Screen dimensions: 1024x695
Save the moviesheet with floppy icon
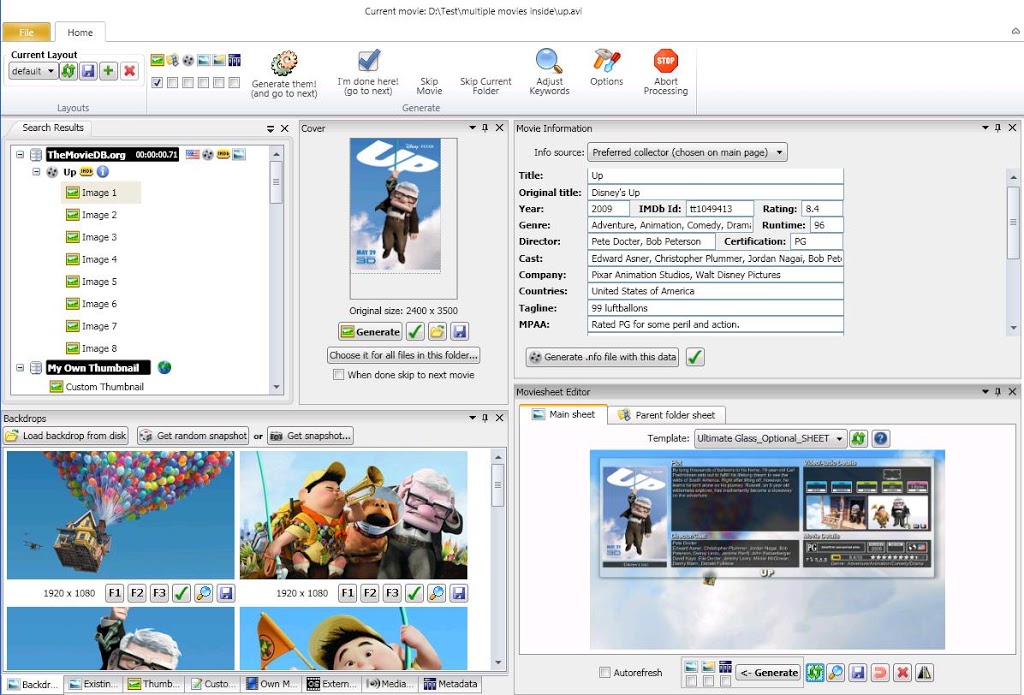click(857, 672)
